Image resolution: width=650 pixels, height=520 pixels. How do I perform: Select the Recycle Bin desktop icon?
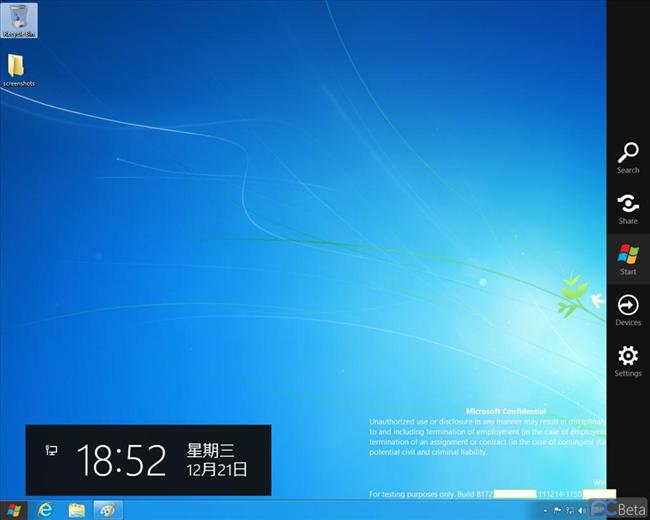point(19,20)
